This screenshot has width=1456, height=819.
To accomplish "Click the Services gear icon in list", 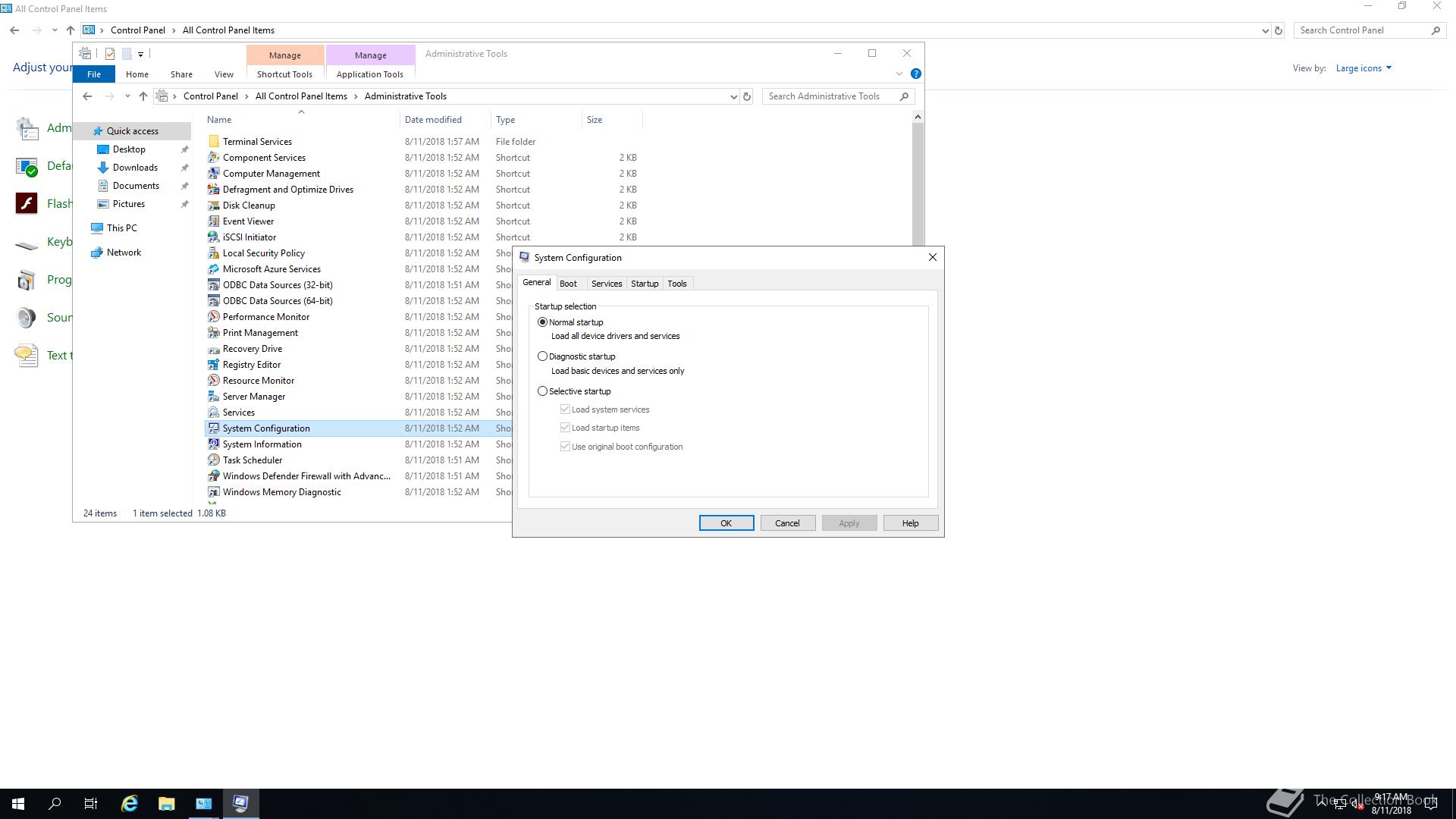I will pos(214,413).
